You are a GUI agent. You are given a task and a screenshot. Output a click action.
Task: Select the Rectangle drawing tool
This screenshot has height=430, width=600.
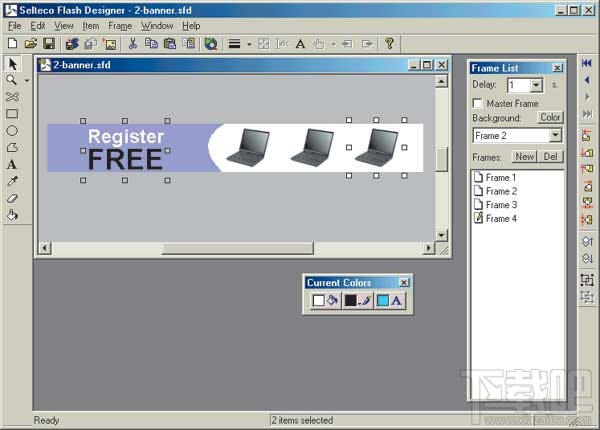(x=12, y=114)
